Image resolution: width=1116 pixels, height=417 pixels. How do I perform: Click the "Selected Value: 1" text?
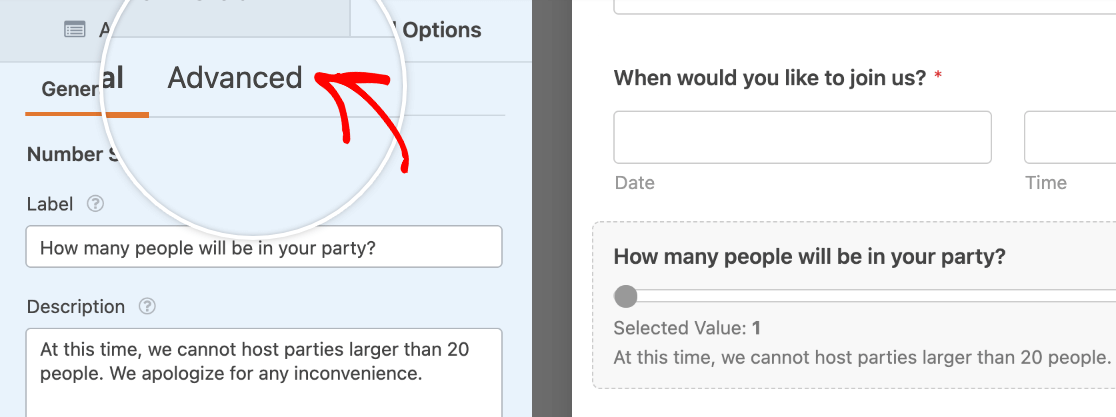[687, 327]
